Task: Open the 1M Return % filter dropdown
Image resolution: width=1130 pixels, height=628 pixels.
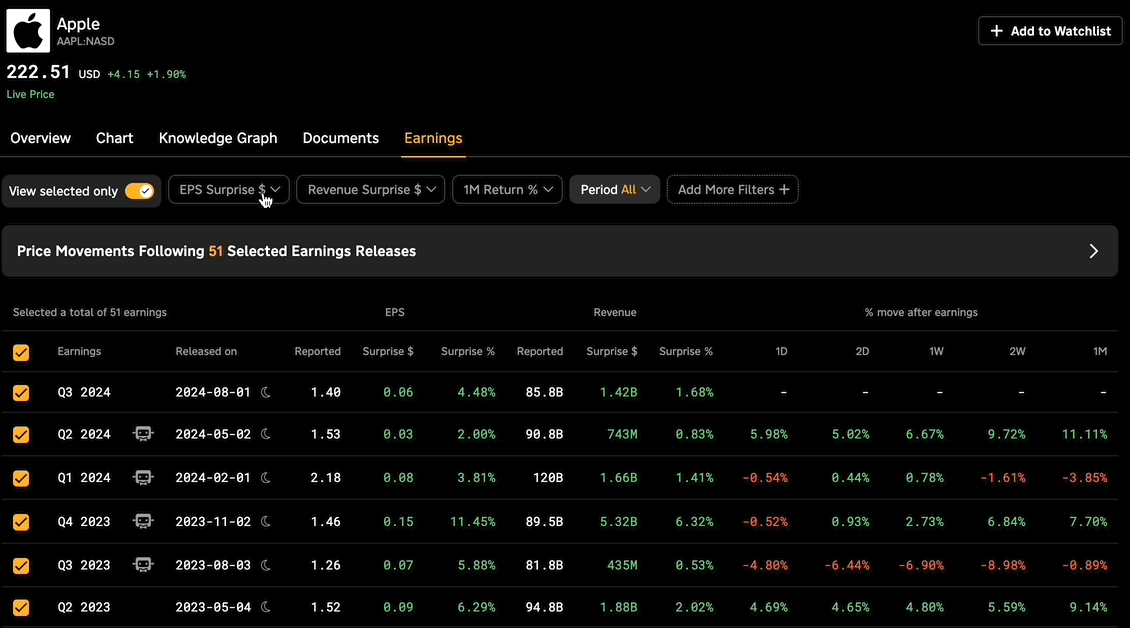Action: [x=507, y=190]
